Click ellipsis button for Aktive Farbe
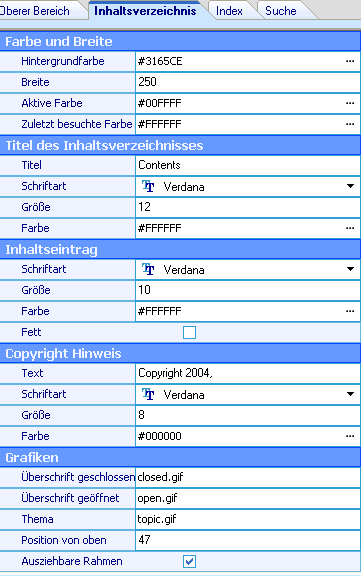 (350, 103)
